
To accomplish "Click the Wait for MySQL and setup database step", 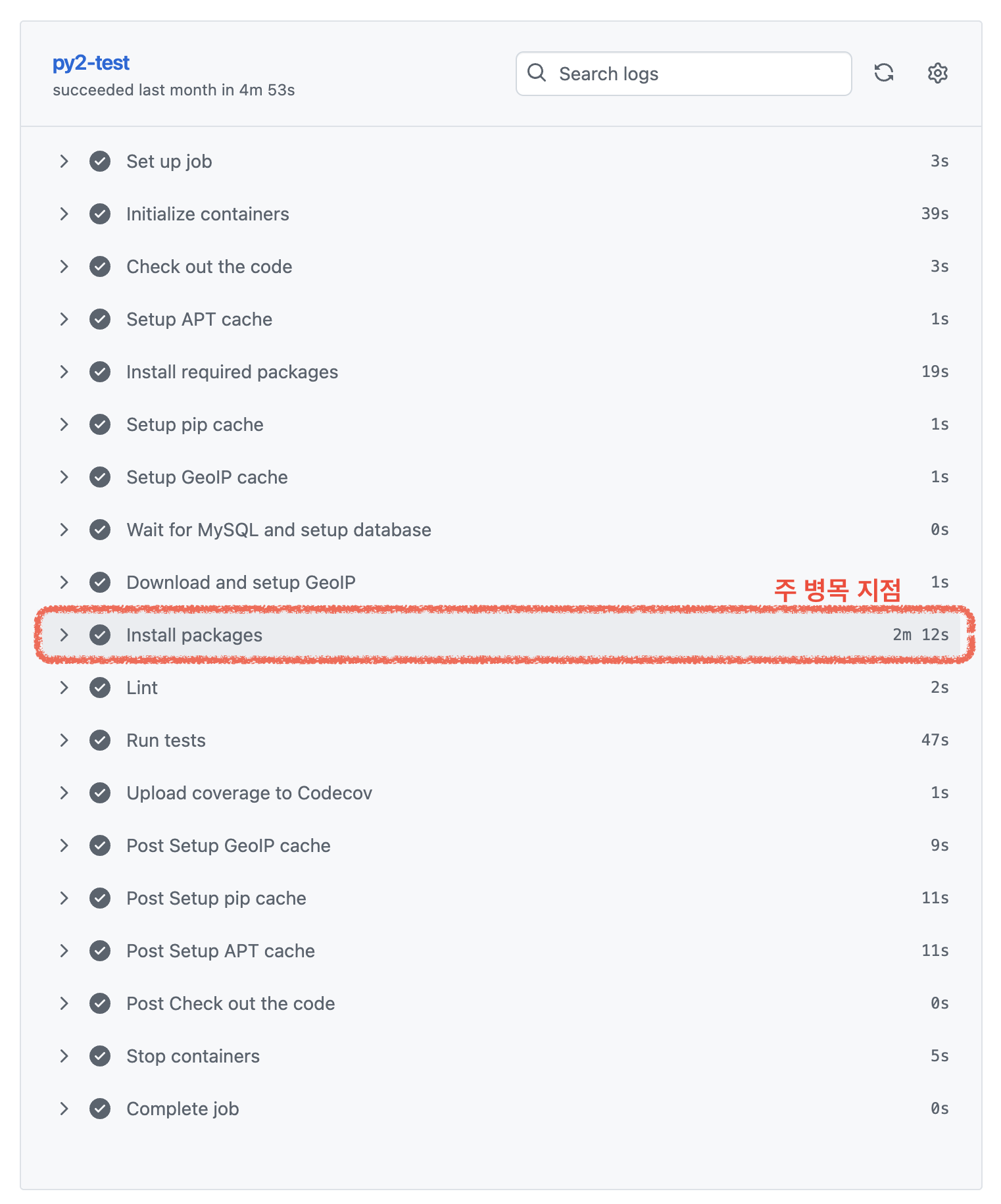I will (279, 530).
